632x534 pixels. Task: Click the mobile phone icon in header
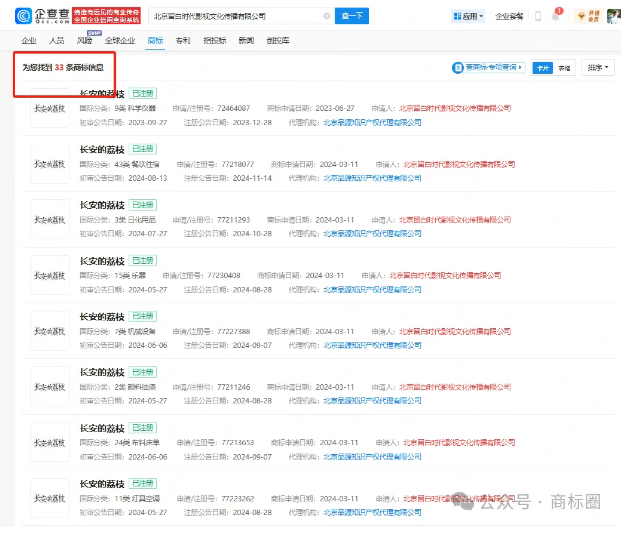click(x=538, y=16)
